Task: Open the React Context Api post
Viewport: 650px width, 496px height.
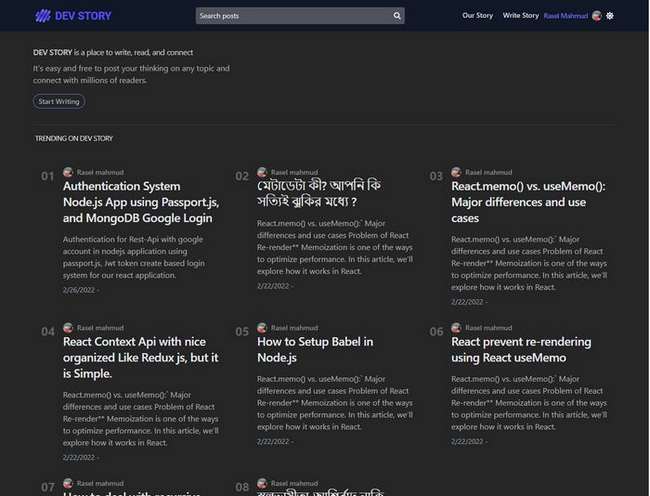Action: pyautogui.click(x=141, y=358)
